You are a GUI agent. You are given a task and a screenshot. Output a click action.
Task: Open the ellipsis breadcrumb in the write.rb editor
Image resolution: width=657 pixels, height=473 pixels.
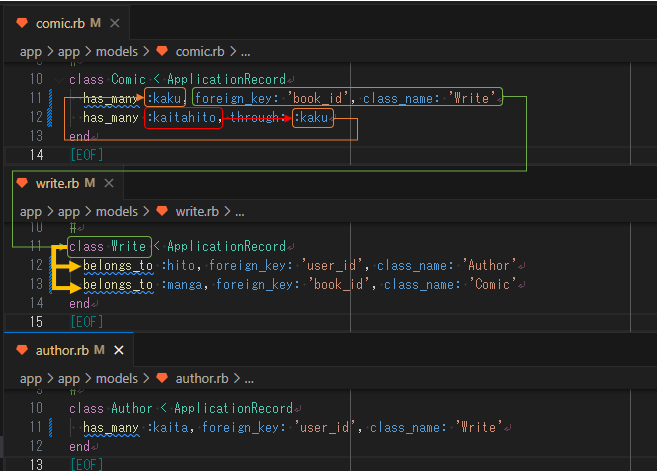coord(240,212)
